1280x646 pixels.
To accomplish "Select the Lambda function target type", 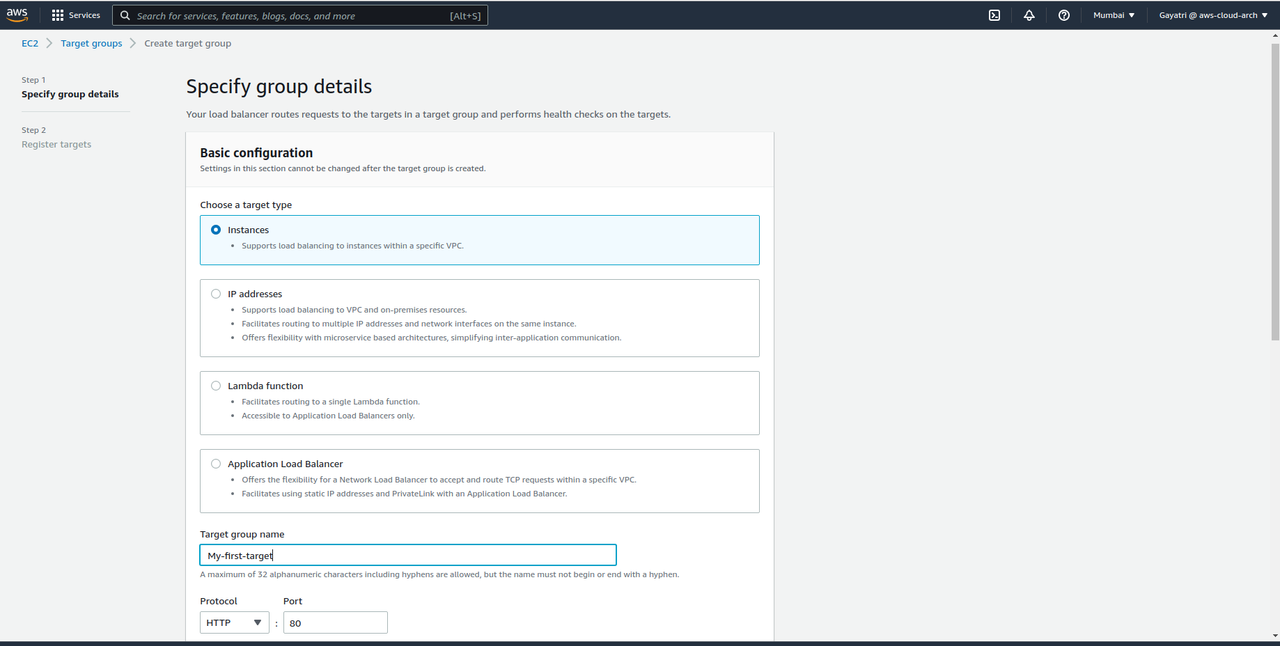I will tap(216, 386).
